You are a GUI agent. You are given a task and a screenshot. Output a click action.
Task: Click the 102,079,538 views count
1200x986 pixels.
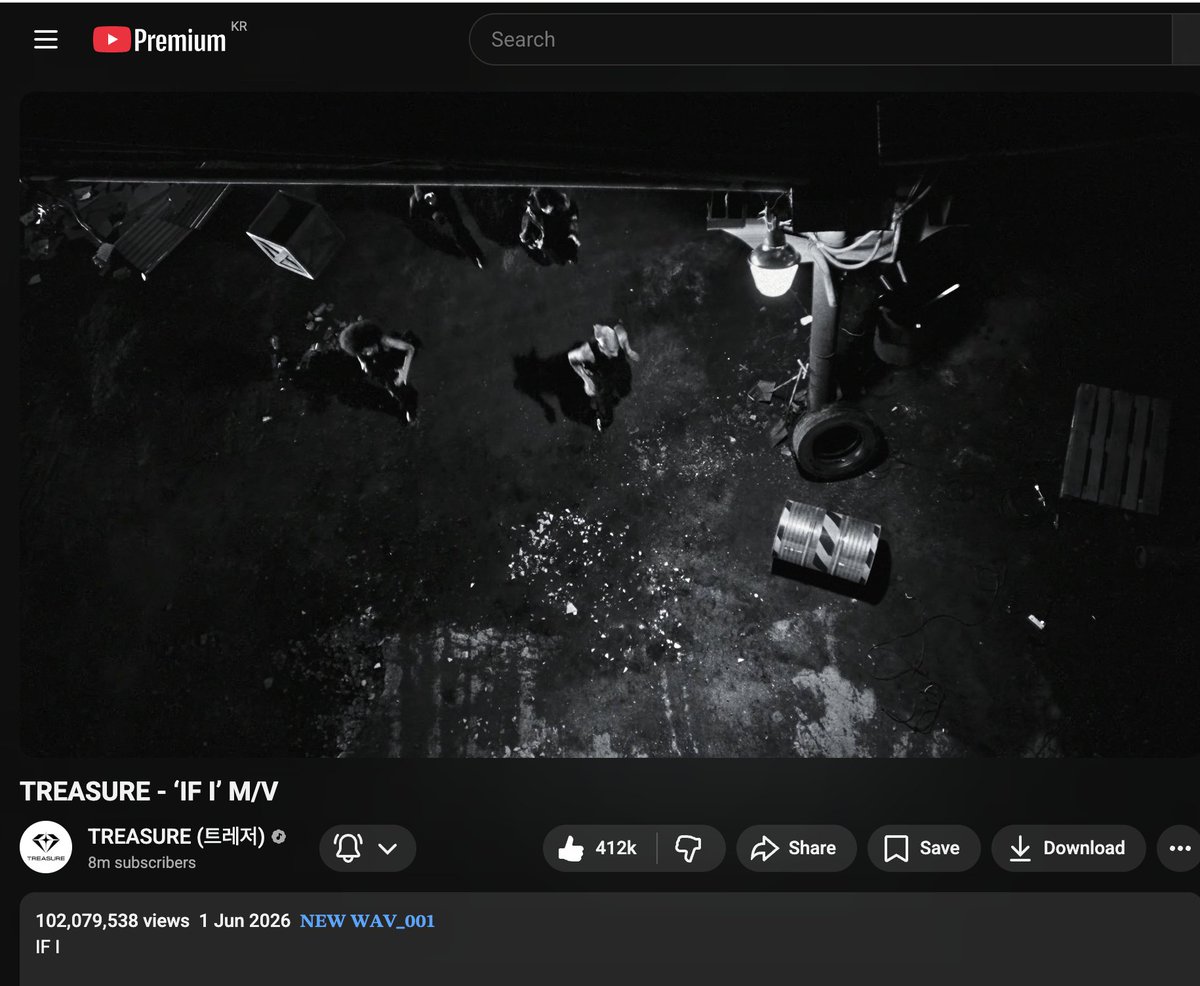(x=112, y=921)
